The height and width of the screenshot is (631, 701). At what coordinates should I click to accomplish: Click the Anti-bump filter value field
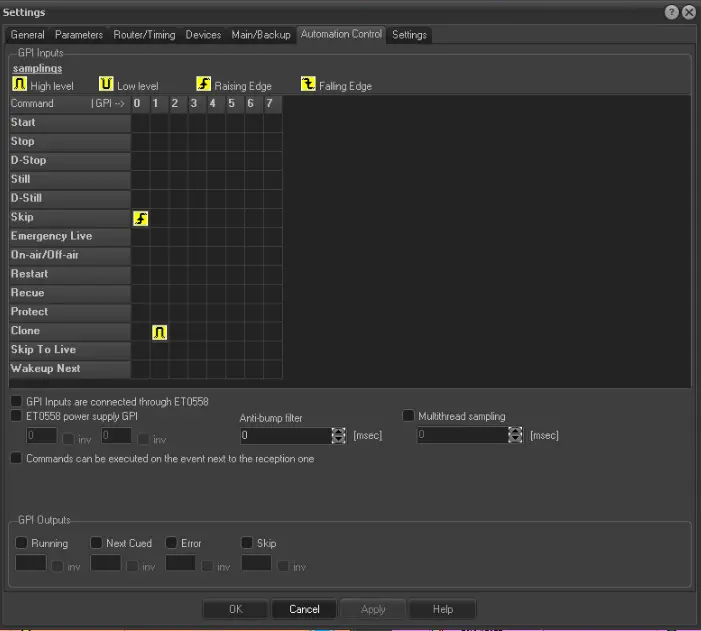coord(285,435)
